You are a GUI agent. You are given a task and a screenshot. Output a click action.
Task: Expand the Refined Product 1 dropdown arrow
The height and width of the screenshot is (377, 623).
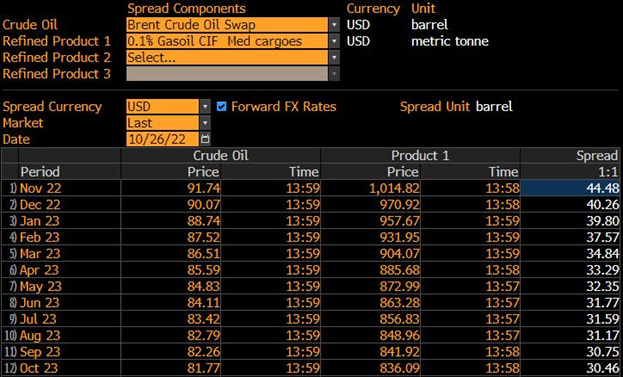pos(335,41)
